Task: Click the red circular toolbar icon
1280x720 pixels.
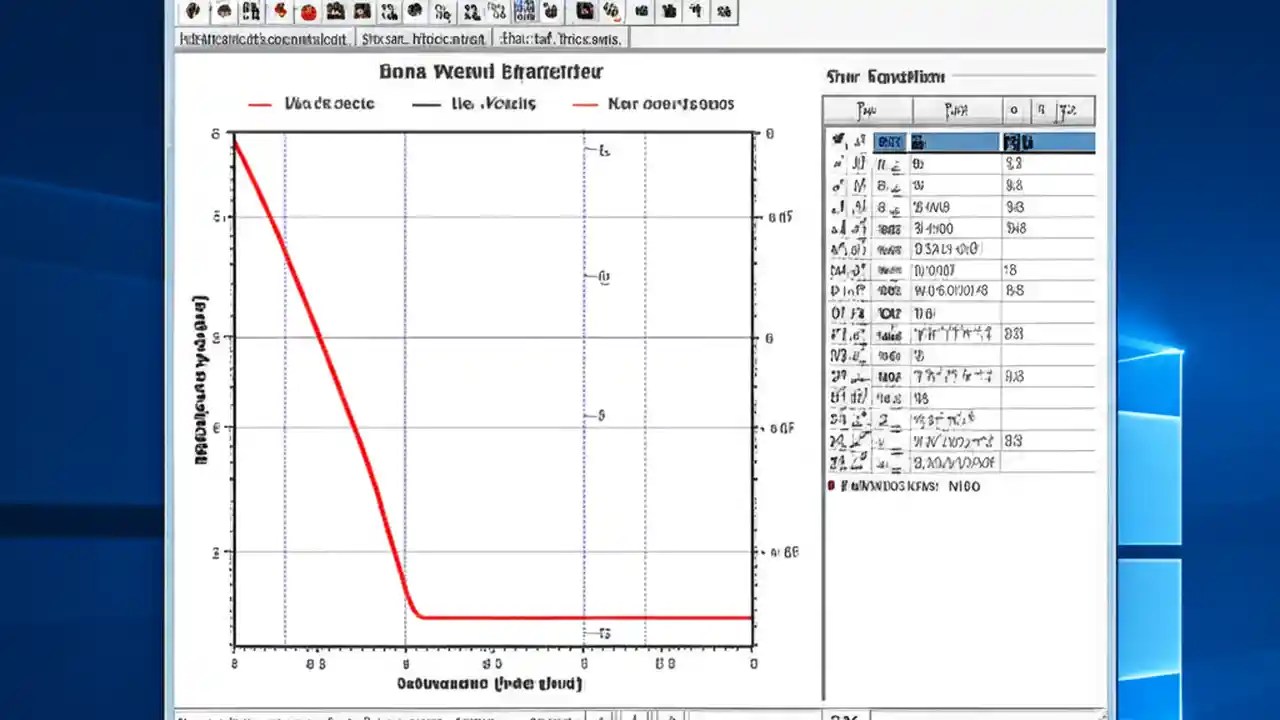Action: [308, 11]
